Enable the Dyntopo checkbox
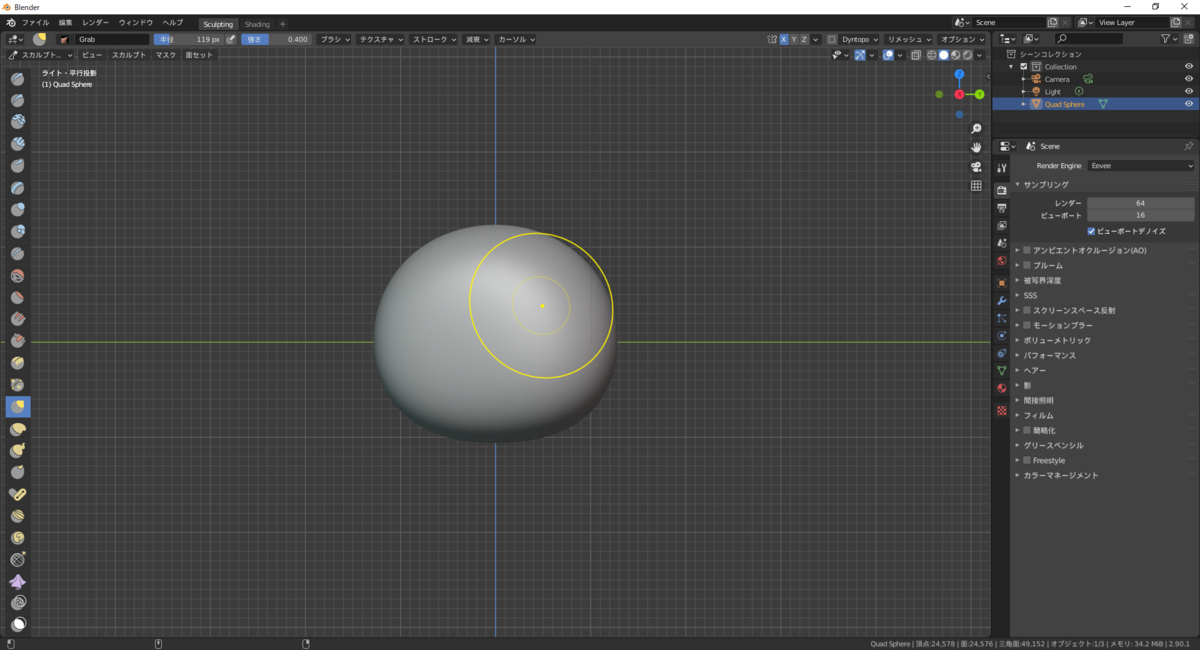The image size is (1200, 650). (832, 40)
